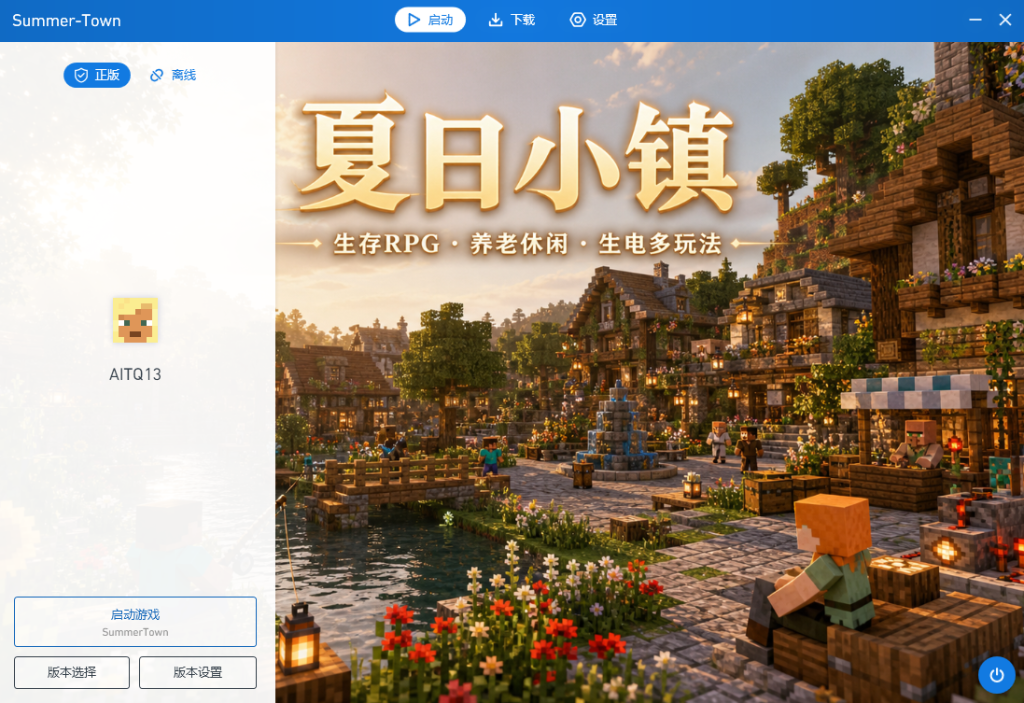Launch the game with 启动游戏 SummerTown button
The width and height of the screenshot is (1024, 703).
[x=135, y=621]
